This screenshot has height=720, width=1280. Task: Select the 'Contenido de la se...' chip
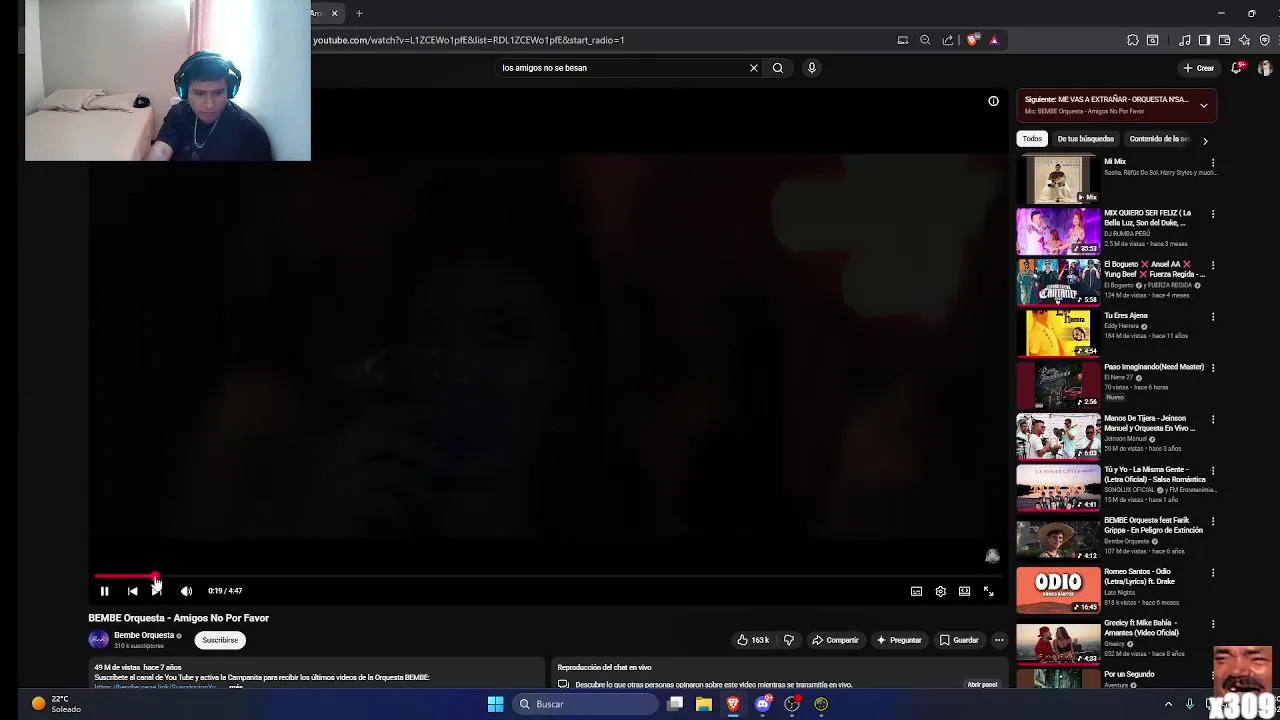1158,139
